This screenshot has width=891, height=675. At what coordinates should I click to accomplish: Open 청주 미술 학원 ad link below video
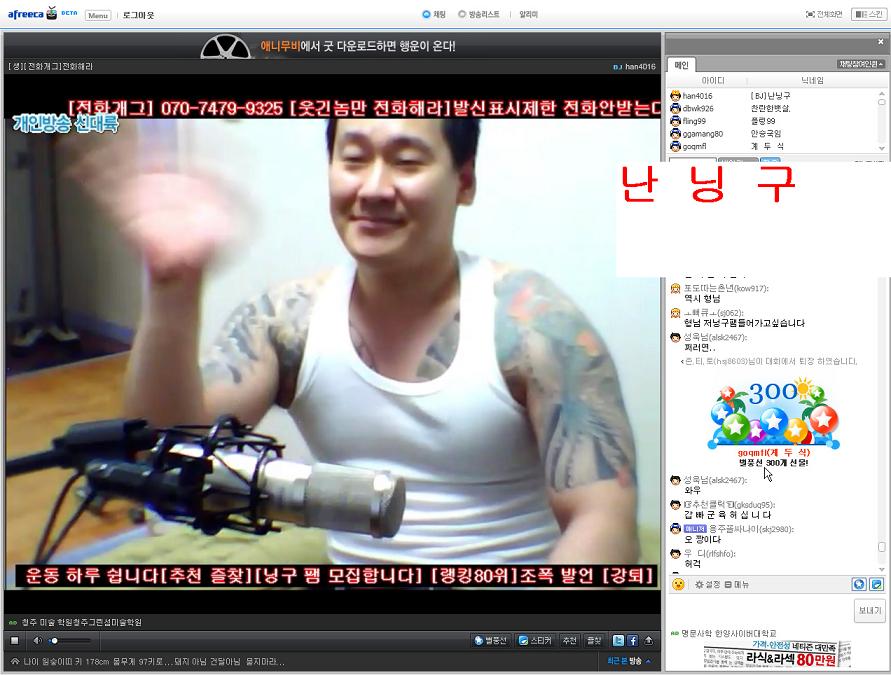(x=82, y=623)
